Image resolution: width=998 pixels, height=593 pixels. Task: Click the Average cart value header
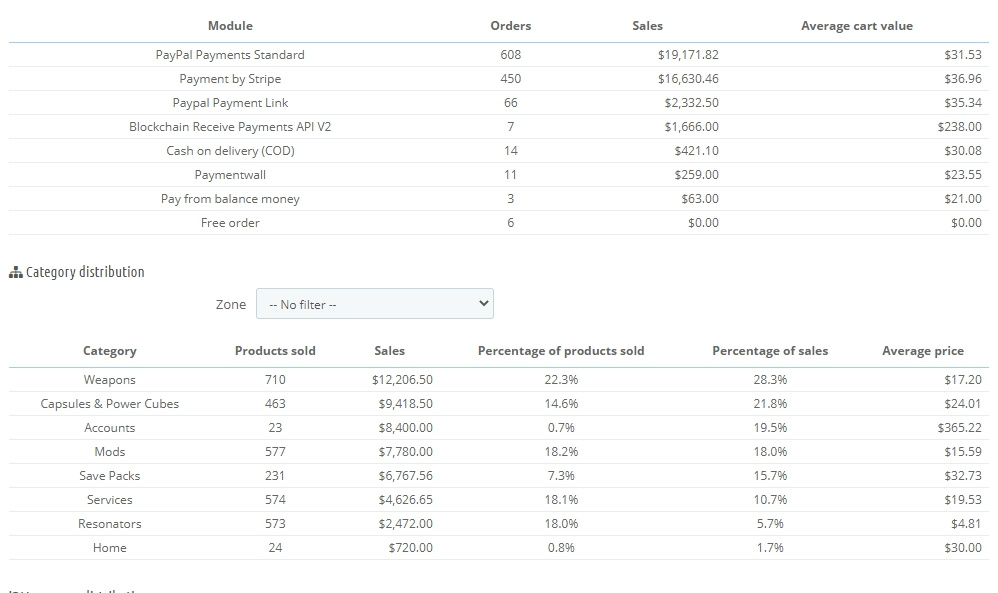click(856, 26)
